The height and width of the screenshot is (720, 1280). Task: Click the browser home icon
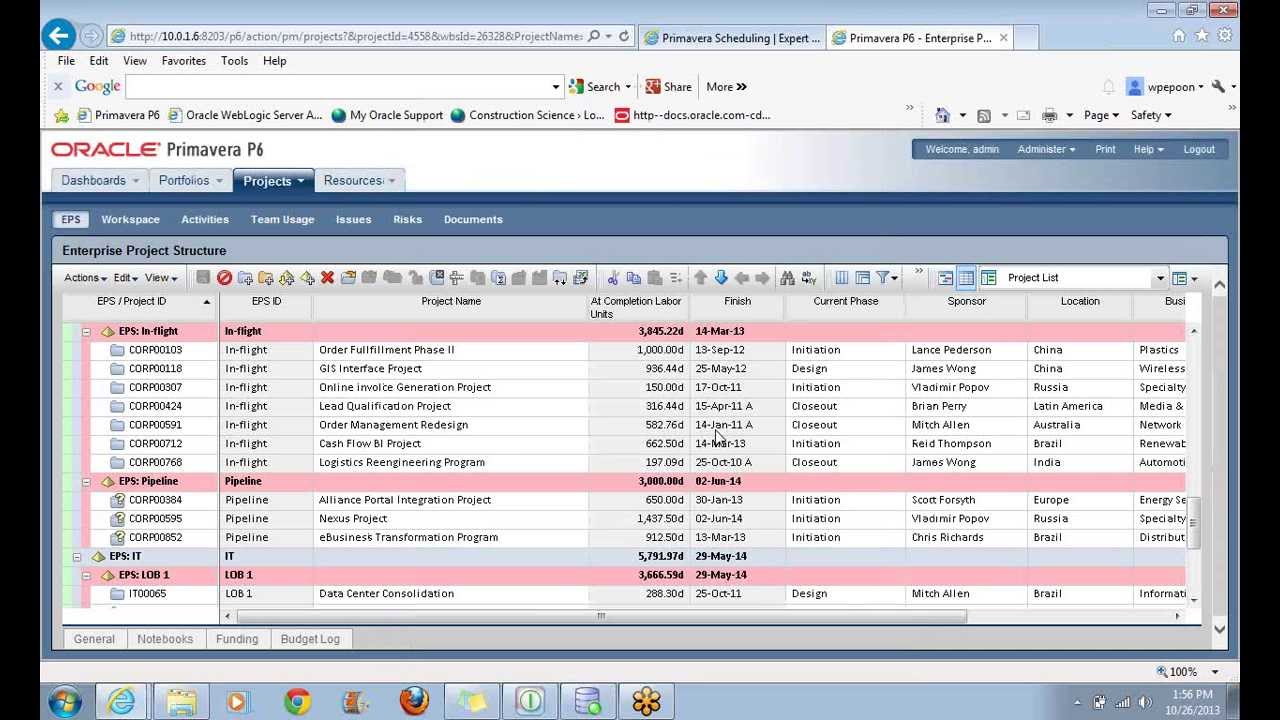pos(1179,36)
